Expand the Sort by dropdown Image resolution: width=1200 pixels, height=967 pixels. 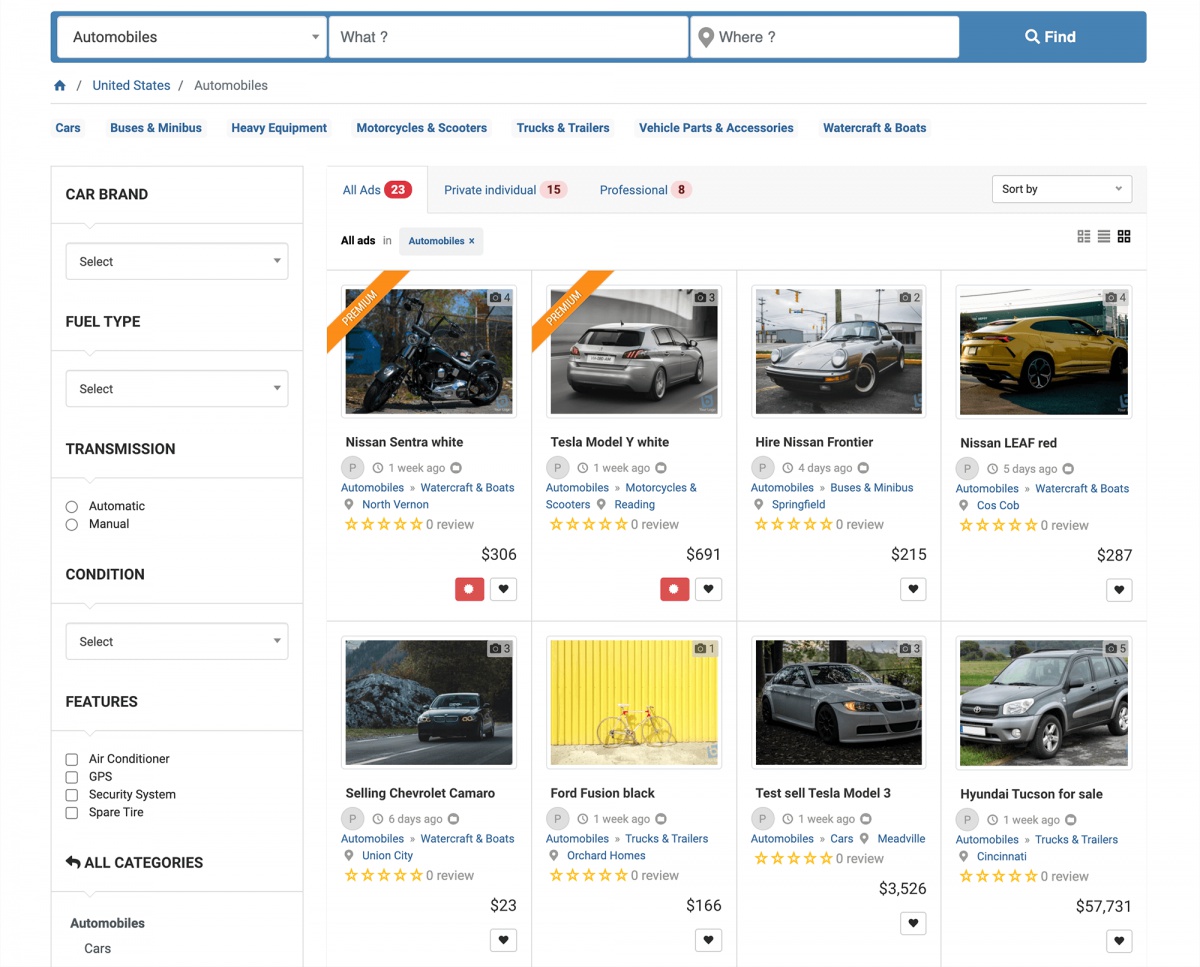coord(1061,189)
